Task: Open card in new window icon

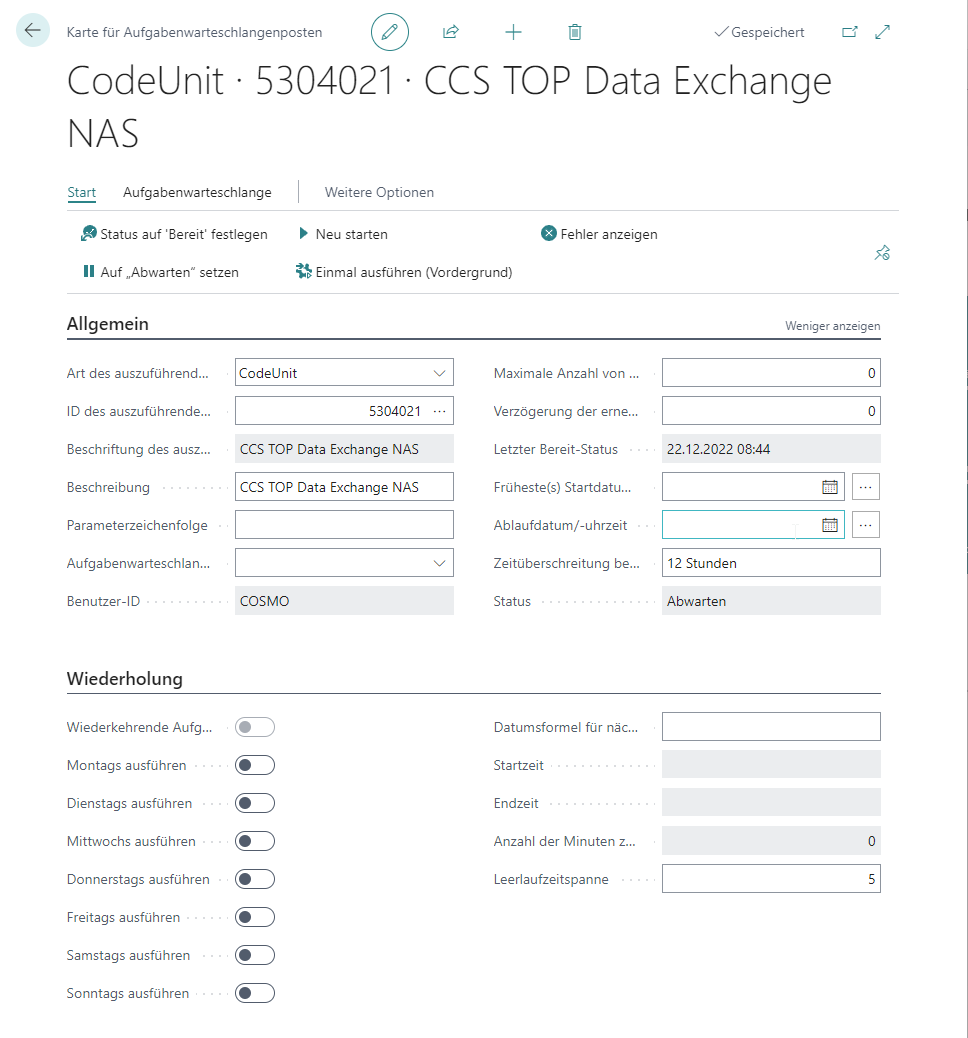Action: point(849,32)
